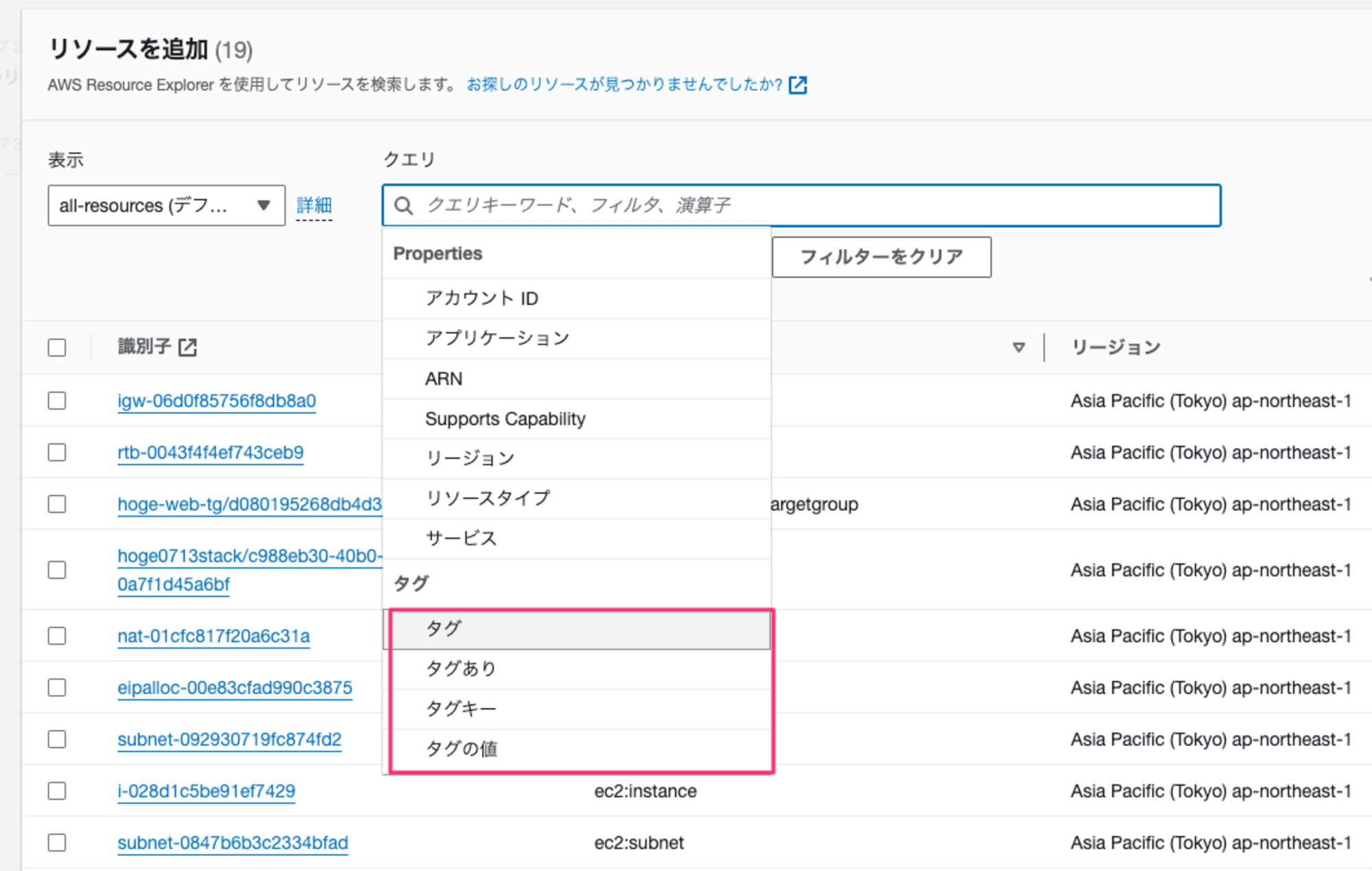Click the ec2:instance resource type cell

[x=646, y=791]
